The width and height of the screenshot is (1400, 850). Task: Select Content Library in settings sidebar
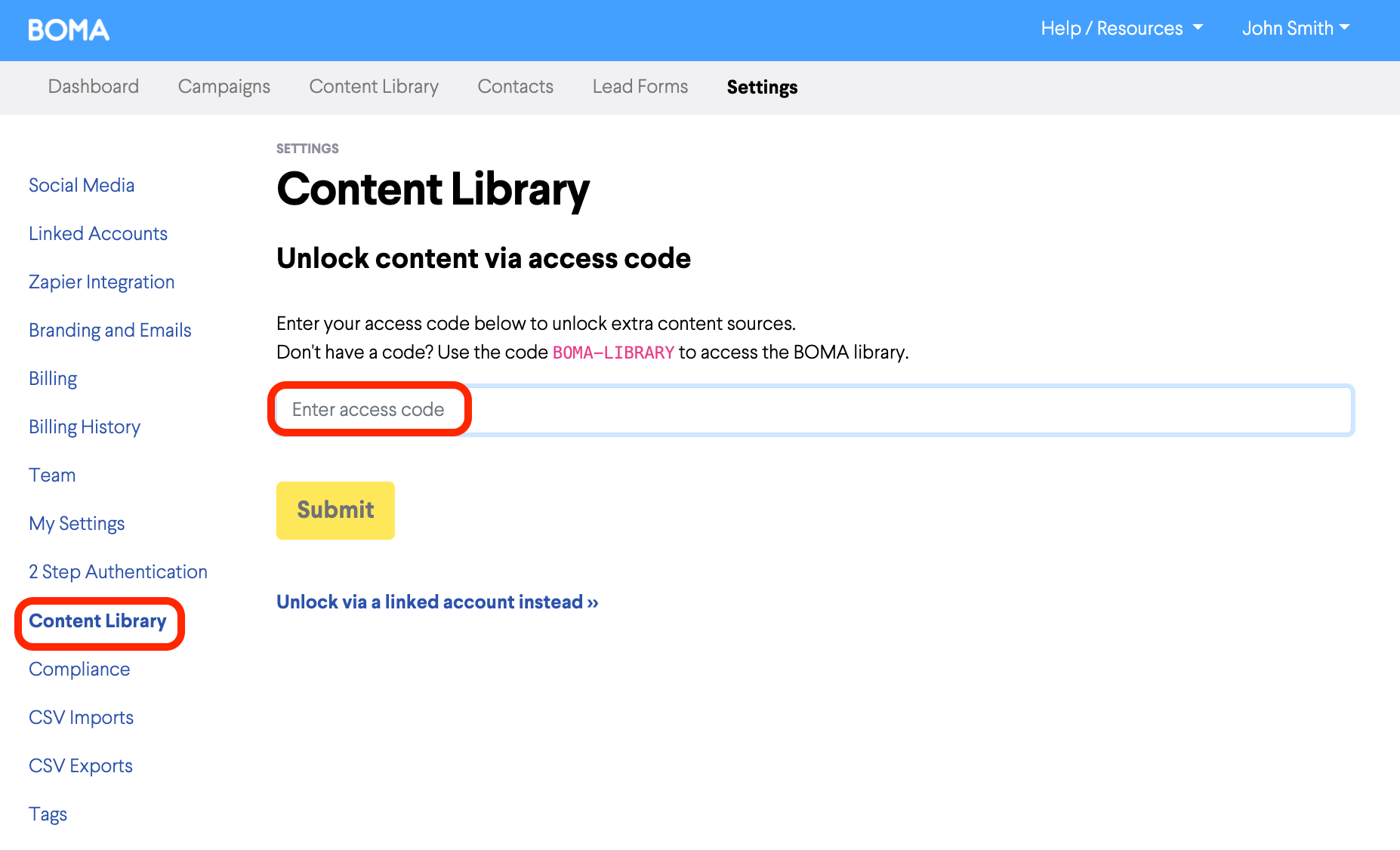(97, 621)
